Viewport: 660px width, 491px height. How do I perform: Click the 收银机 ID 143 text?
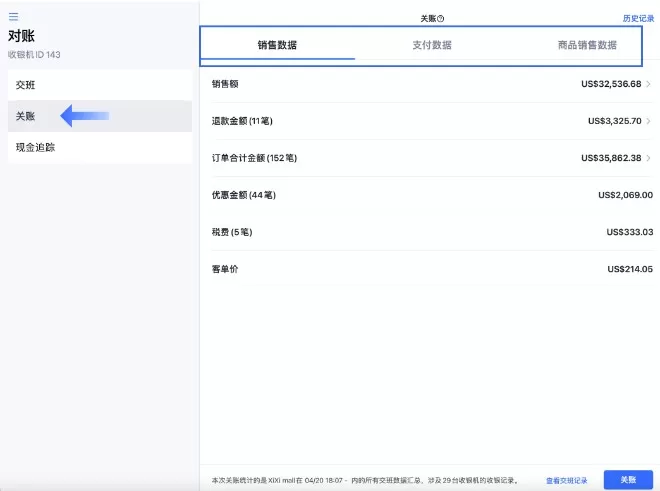(34, 54)
